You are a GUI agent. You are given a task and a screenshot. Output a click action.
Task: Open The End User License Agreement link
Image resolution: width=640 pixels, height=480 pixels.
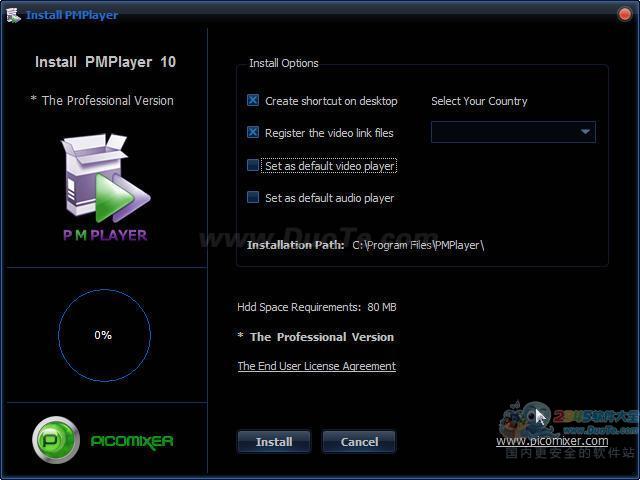click(x=317, y=366)
